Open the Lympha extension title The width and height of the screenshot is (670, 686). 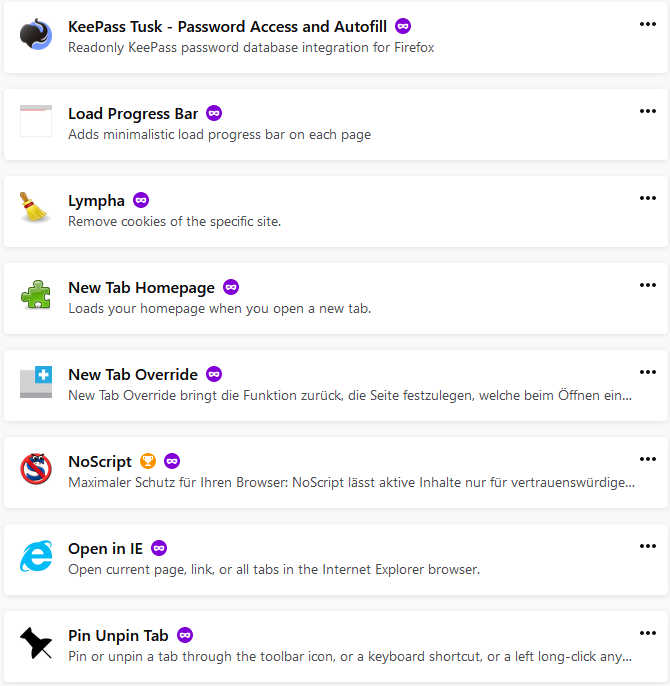coord(96,200)
